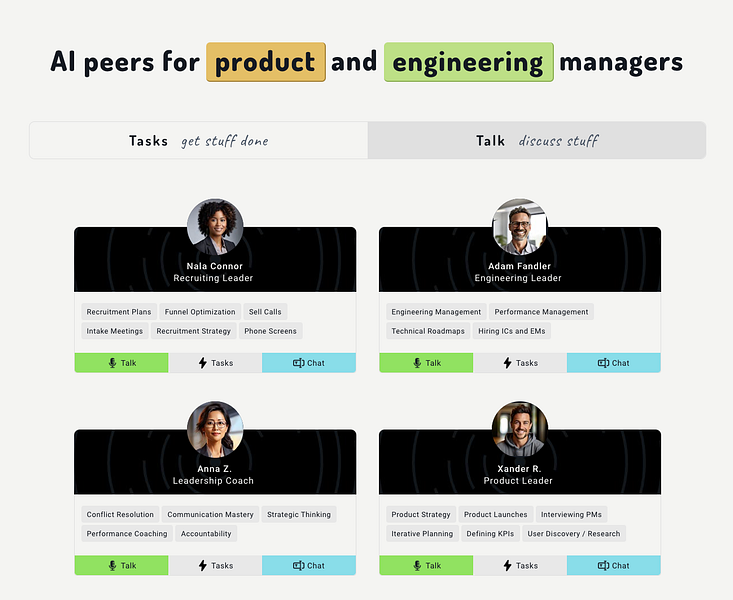Click microphone icon on Anna Z.'s card

point(112,565)
